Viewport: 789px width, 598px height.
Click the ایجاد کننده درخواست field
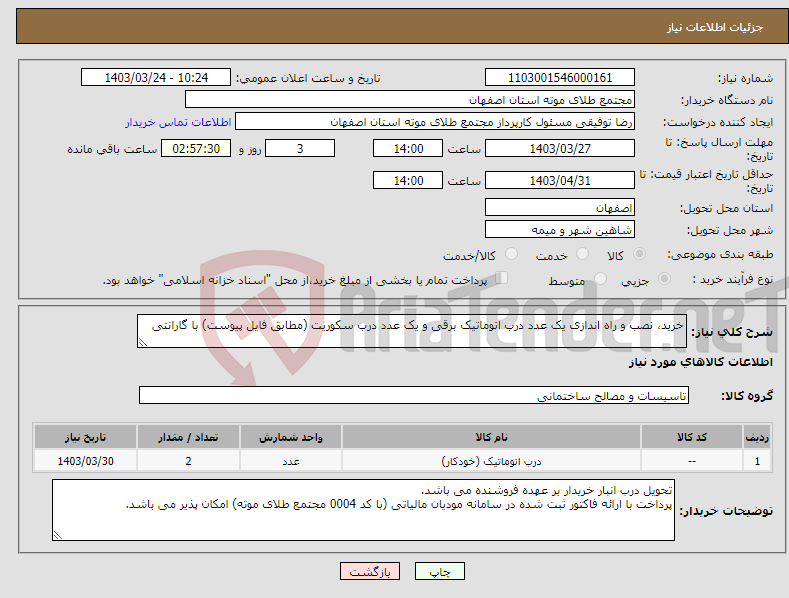pyautogui.click(x=435, y=122)
